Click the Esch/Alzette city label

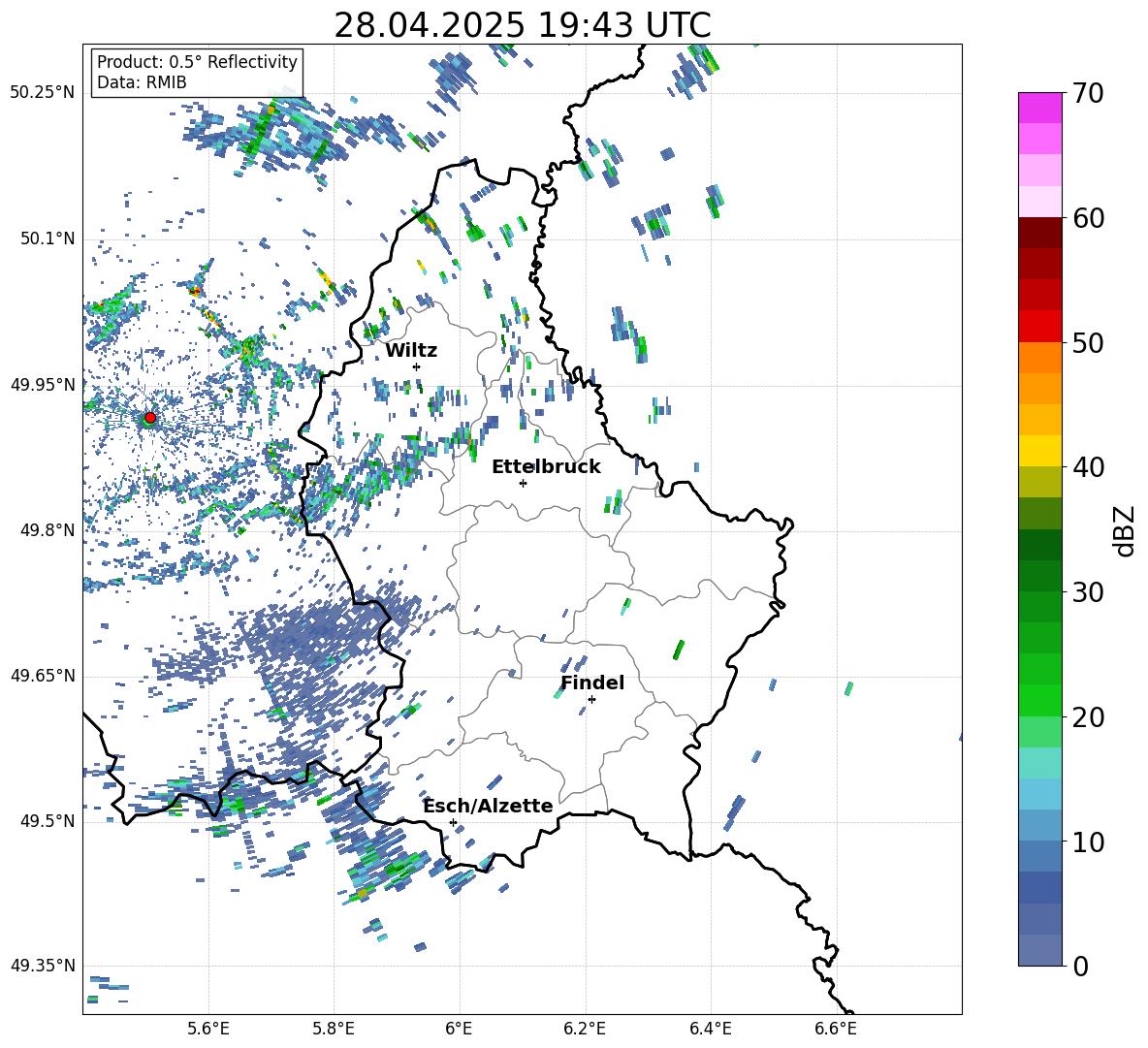click(x=489, y=806)
